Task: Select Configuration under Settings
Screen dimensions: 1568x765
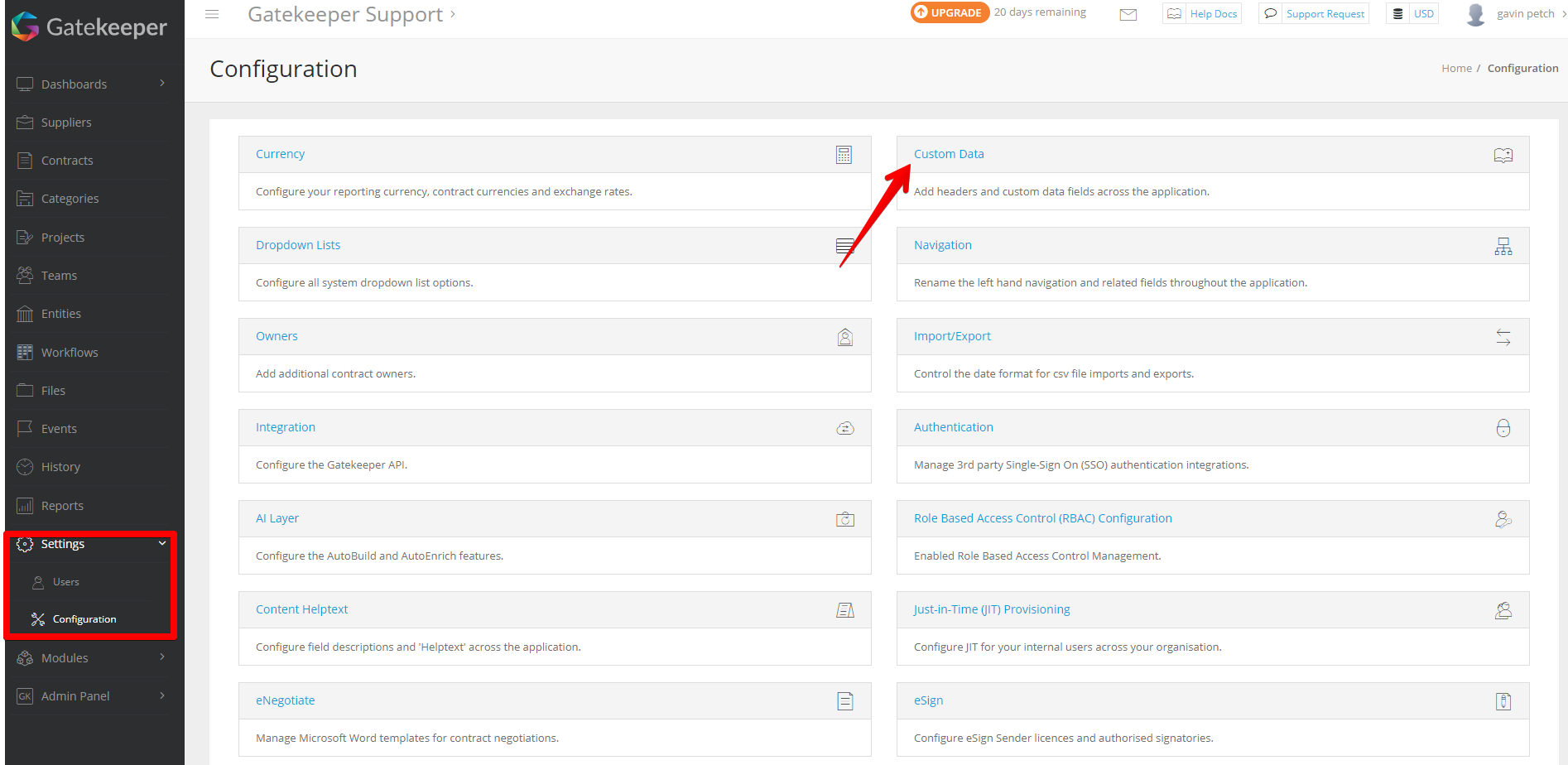Action: click(x=84, y=619)
